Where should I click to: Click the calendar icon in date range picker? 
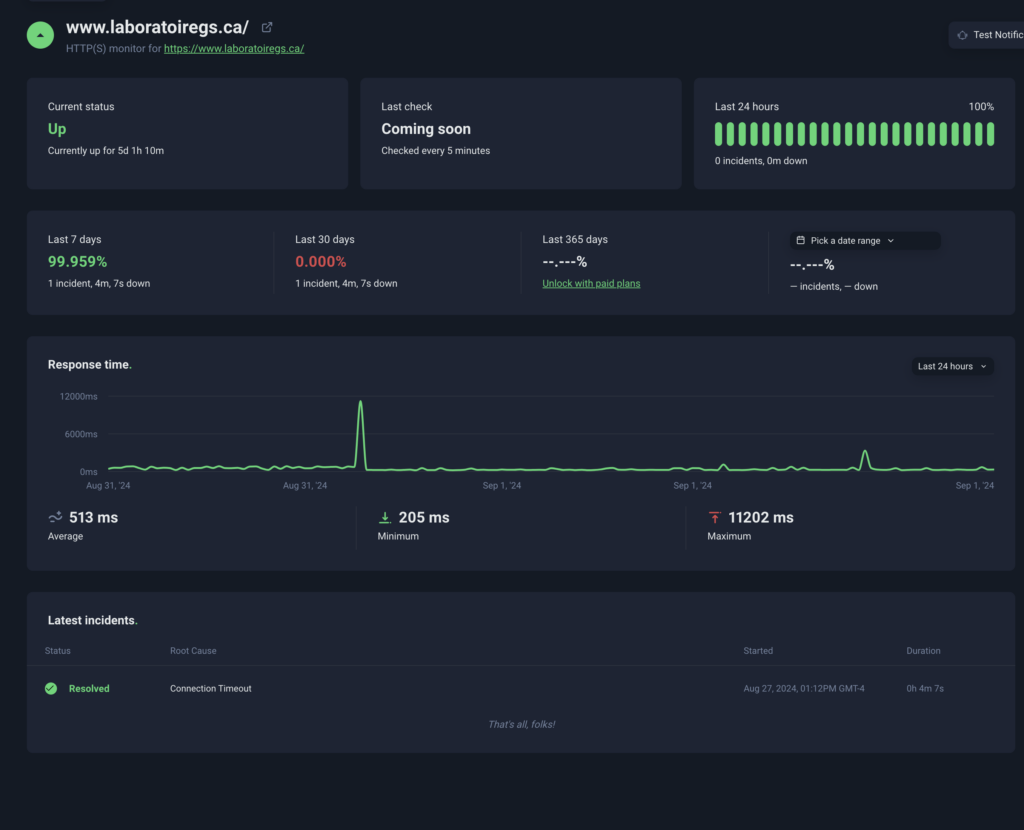[x=801, y=241]
